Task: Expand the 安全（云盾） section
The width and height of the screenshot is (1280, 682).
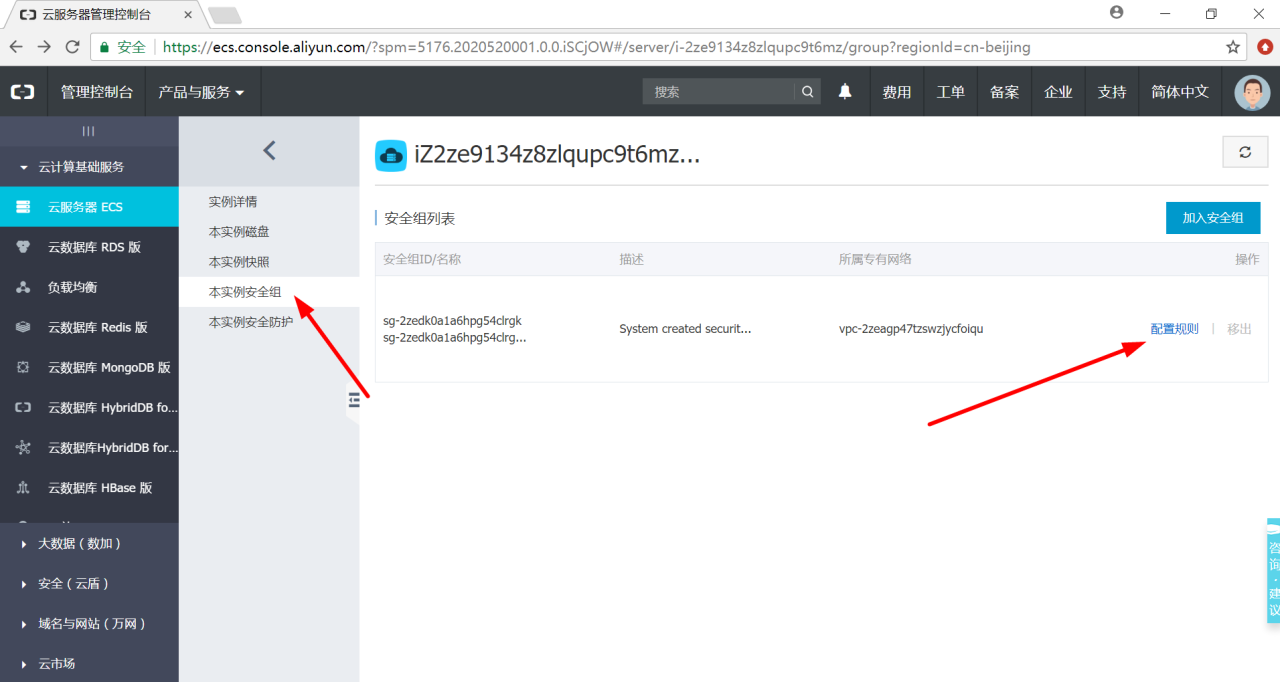Action: point(89,584)
